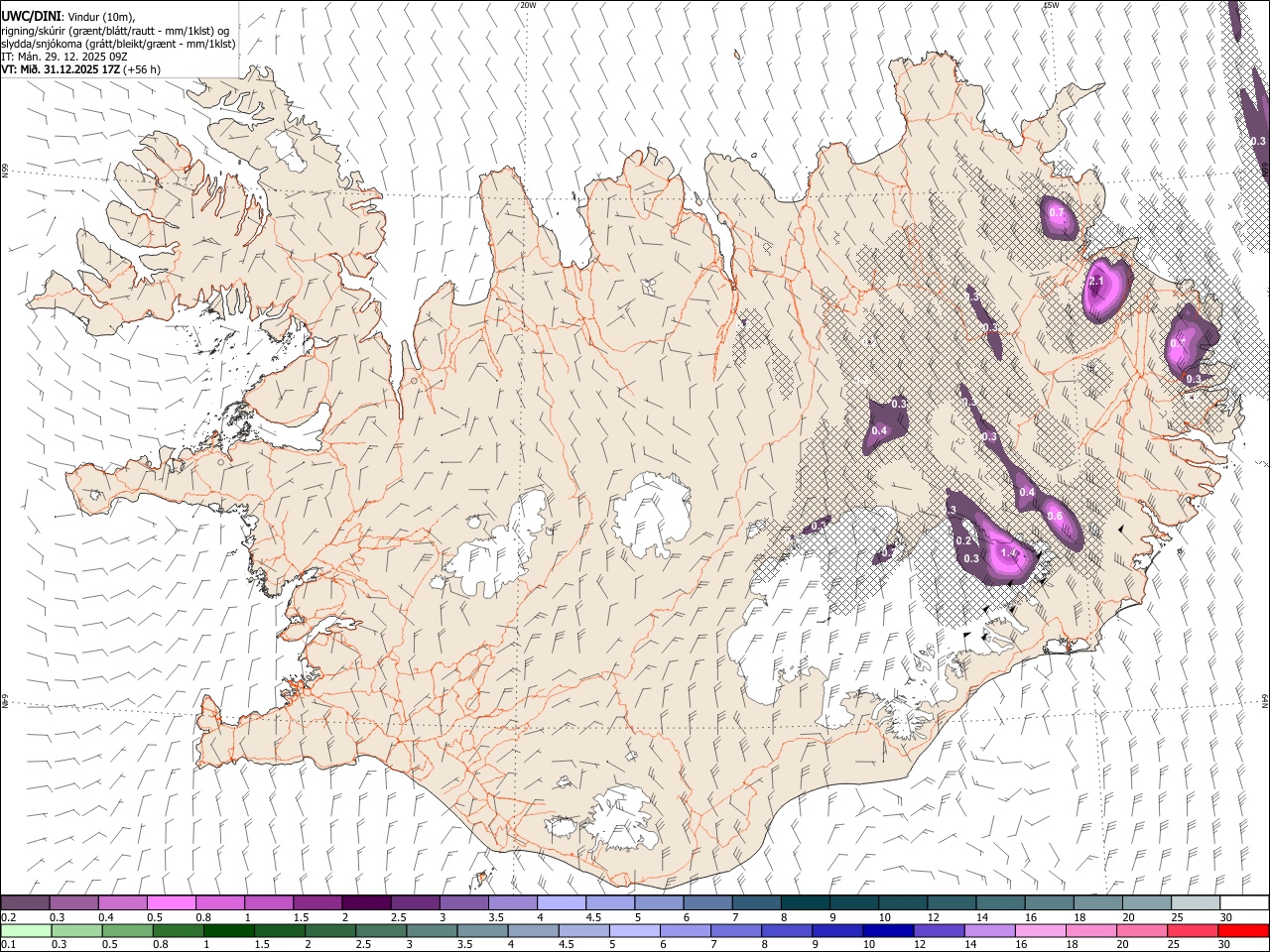
Task: Click the '(+56 h)' forecast offset text
Action: click(x=141, y=69)
